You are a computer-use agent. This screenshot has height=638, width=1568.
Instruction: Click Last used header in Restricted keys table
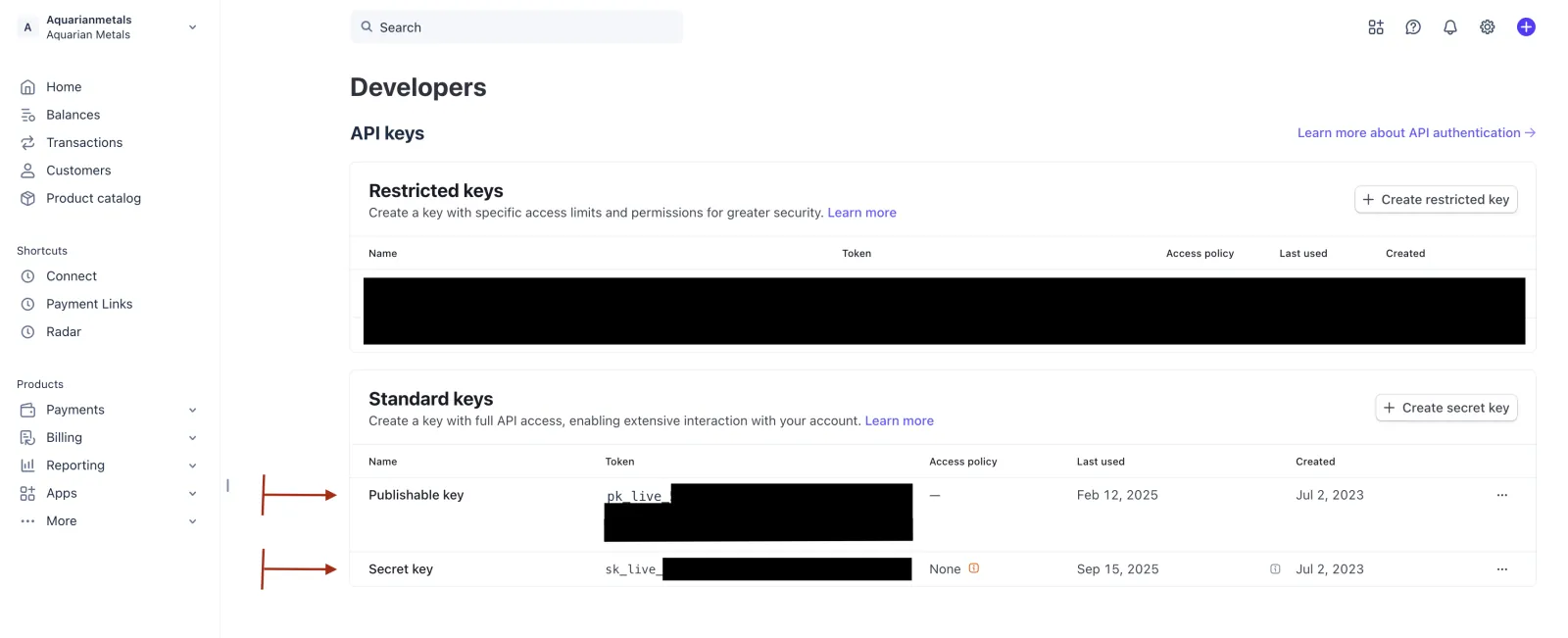coord(1302,254)
